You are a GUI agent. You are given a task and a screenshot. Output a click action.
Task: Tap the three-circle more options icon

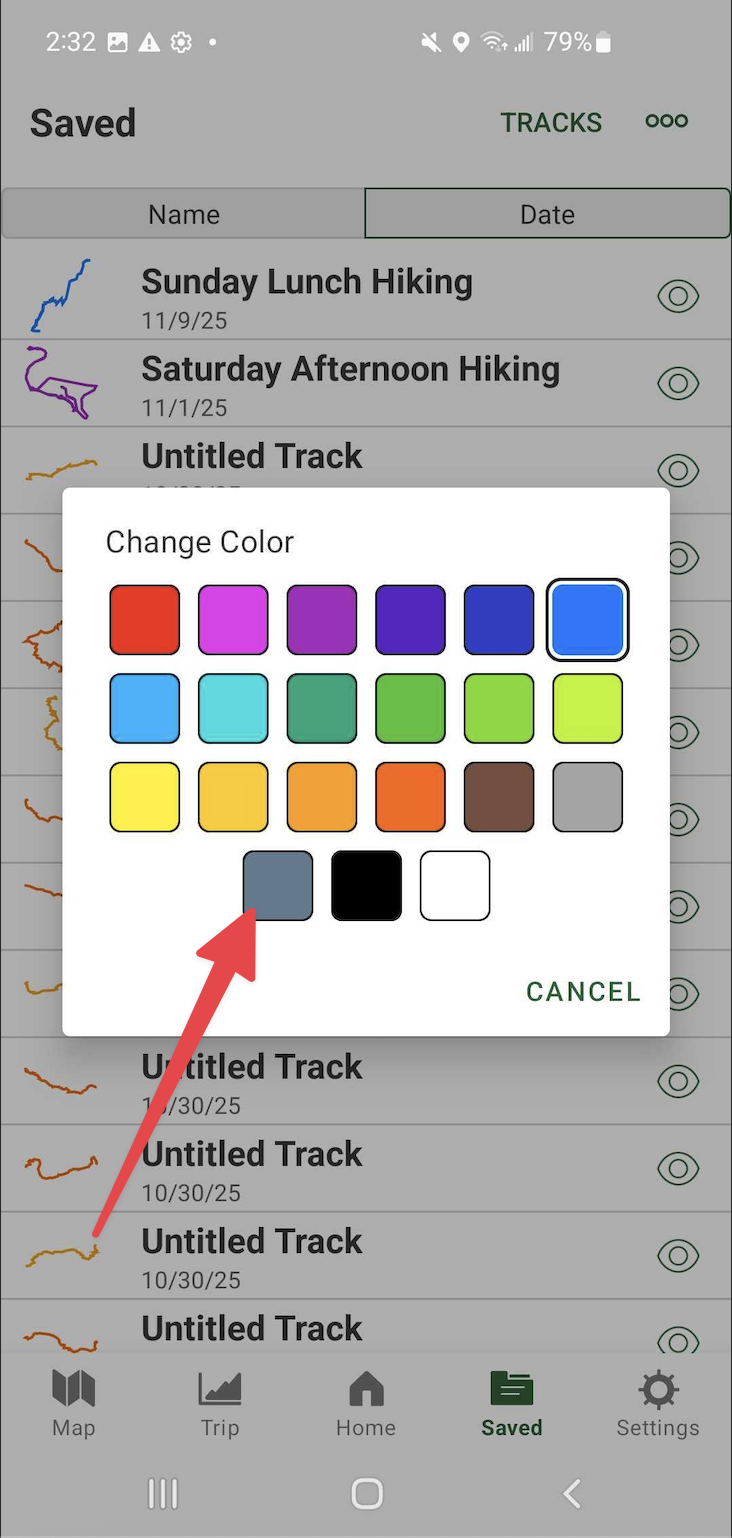(x=667, y=121)
